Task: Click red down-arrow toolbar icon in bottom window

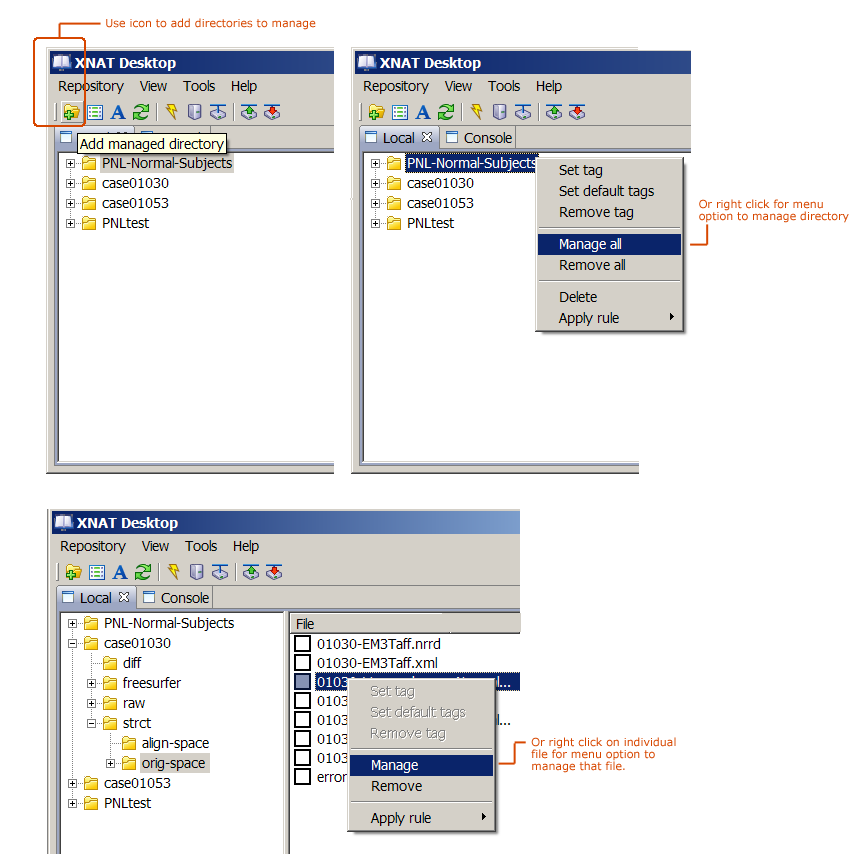Action: click(x=274, y=572)
